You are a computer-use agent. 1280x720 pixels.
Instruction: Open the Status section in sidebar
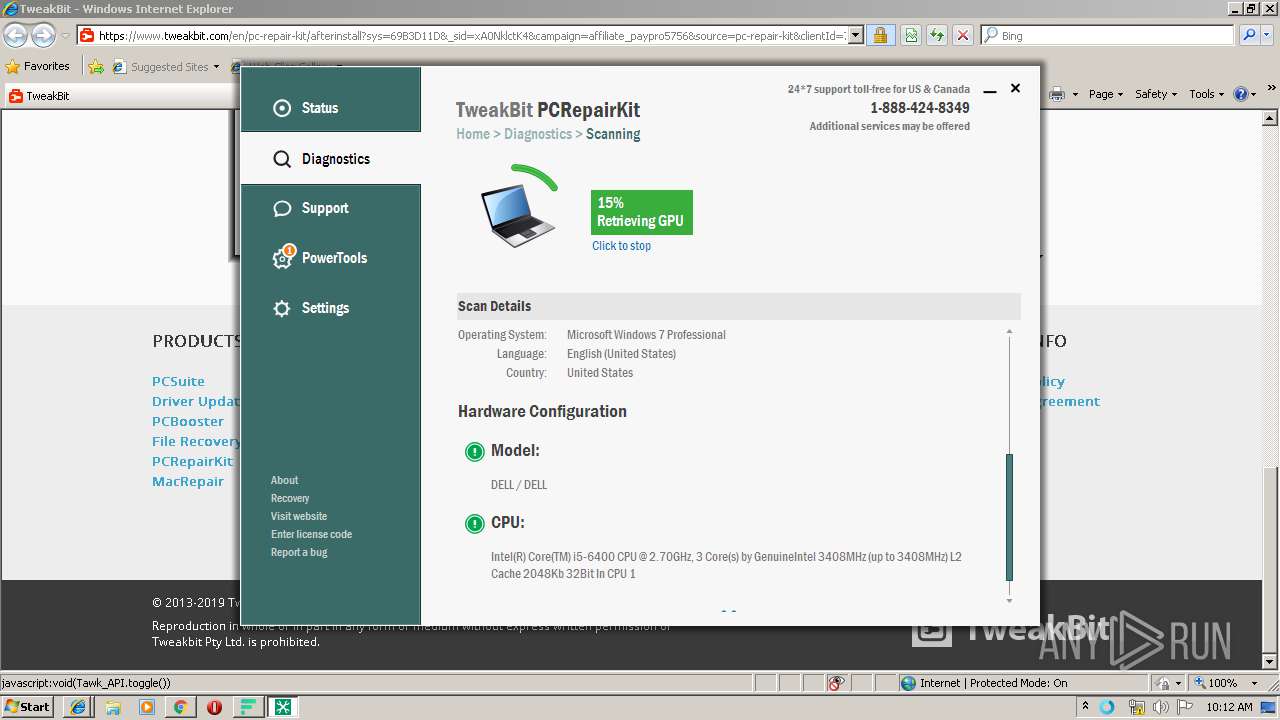(x=330, y=108)
